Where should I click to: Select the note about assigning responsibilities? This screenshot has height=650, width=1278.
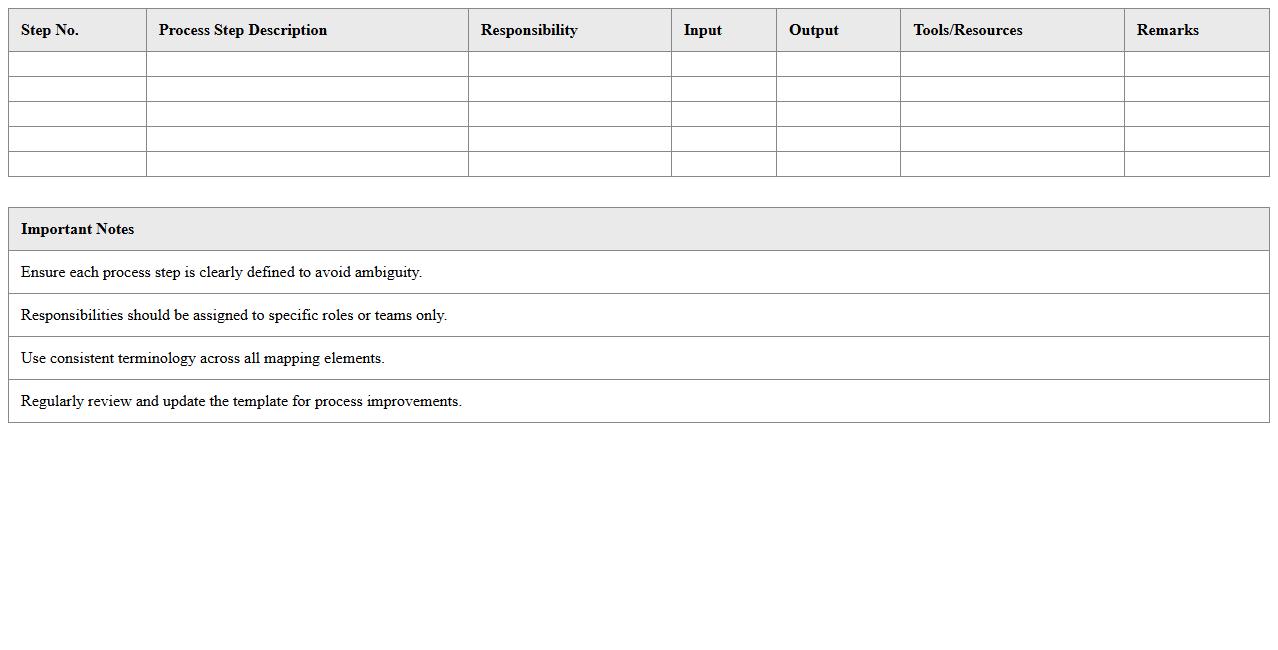234,315
